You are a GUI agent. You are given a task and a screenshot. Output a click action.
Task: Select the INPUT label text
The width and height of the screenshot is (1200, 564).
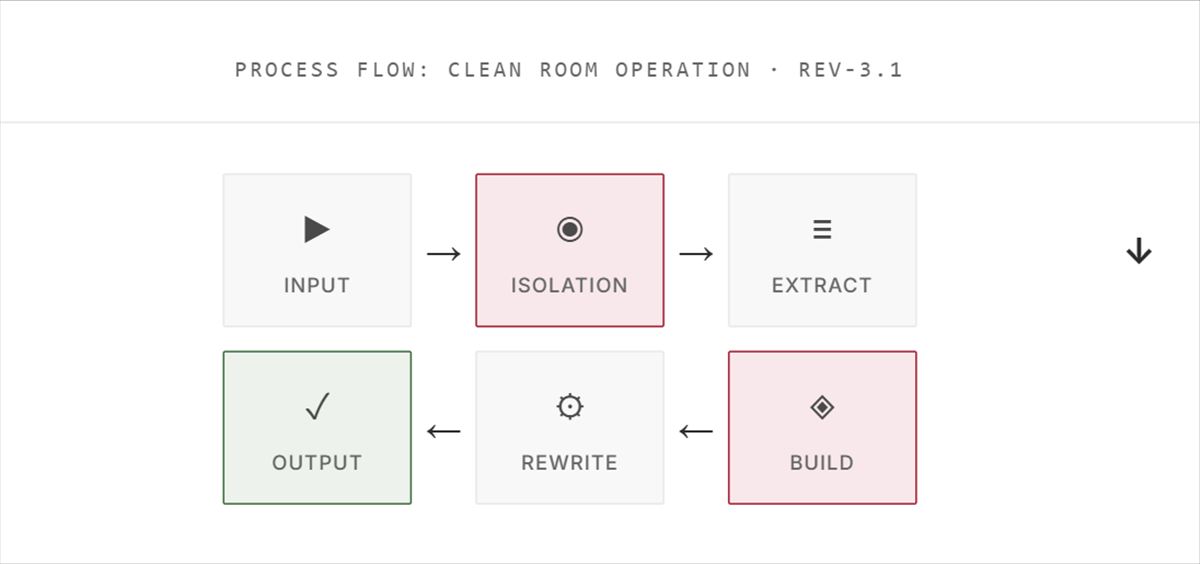[317, 285]
